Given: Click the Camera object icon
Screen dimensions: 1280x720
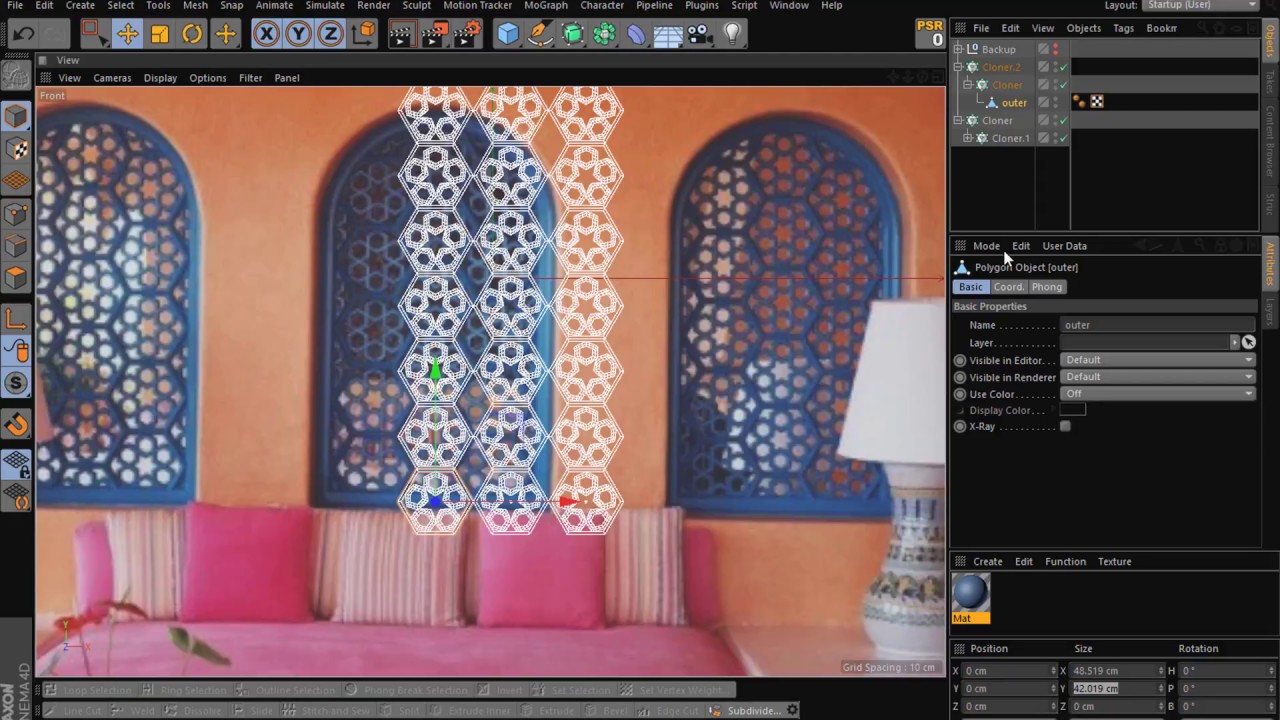Looking at the screenshot, I should tap(700, 34).
